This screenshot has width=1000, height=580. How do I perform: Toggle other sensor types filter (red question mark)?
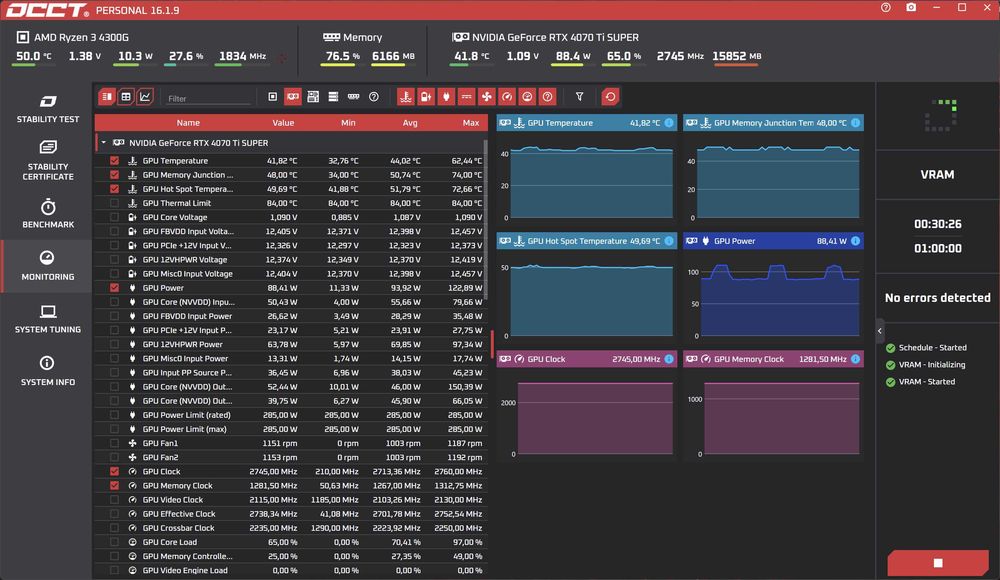(547, 97)
